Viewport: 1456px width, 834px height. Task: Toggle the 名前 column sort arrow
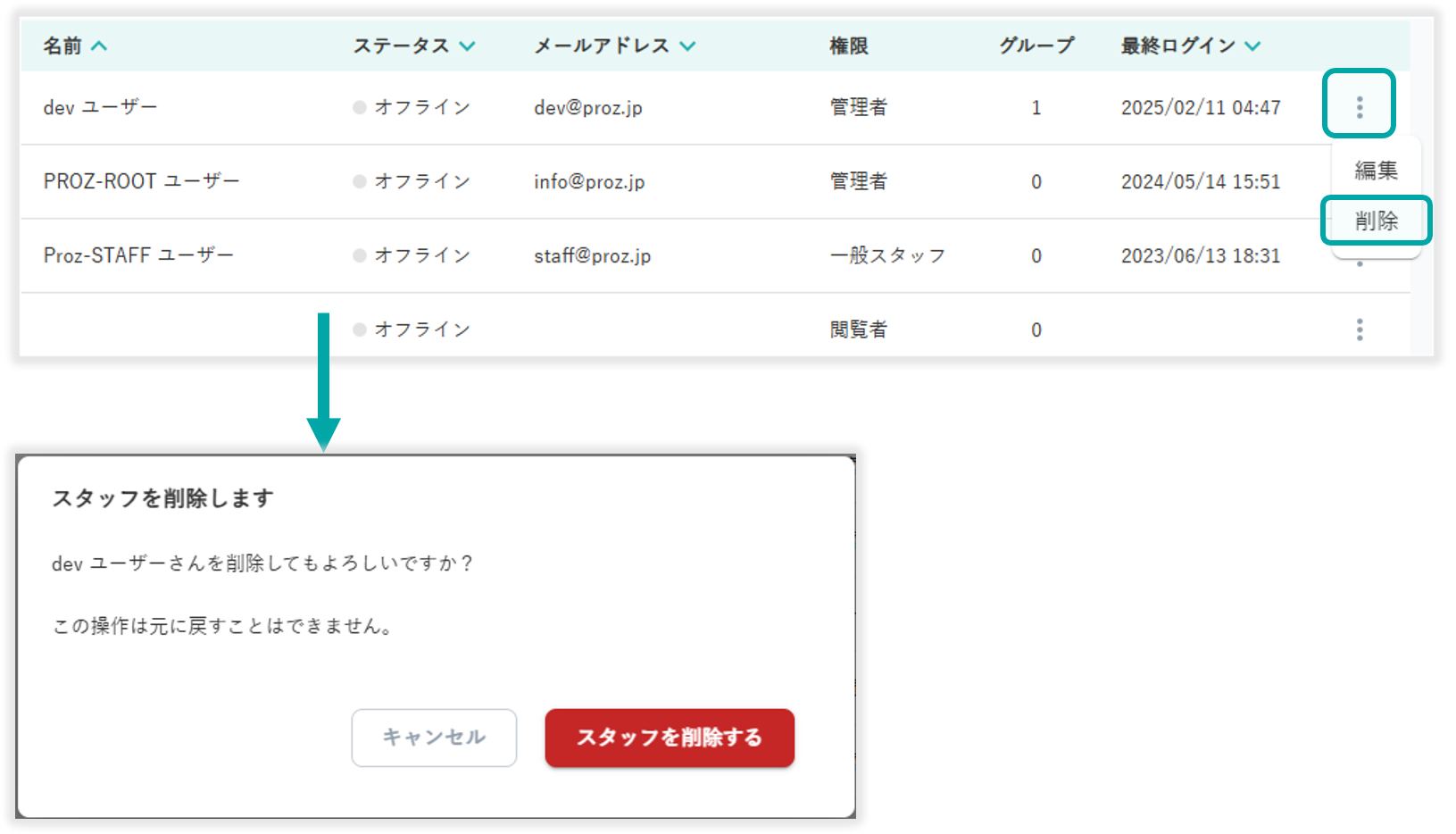(x=99, y=46)
